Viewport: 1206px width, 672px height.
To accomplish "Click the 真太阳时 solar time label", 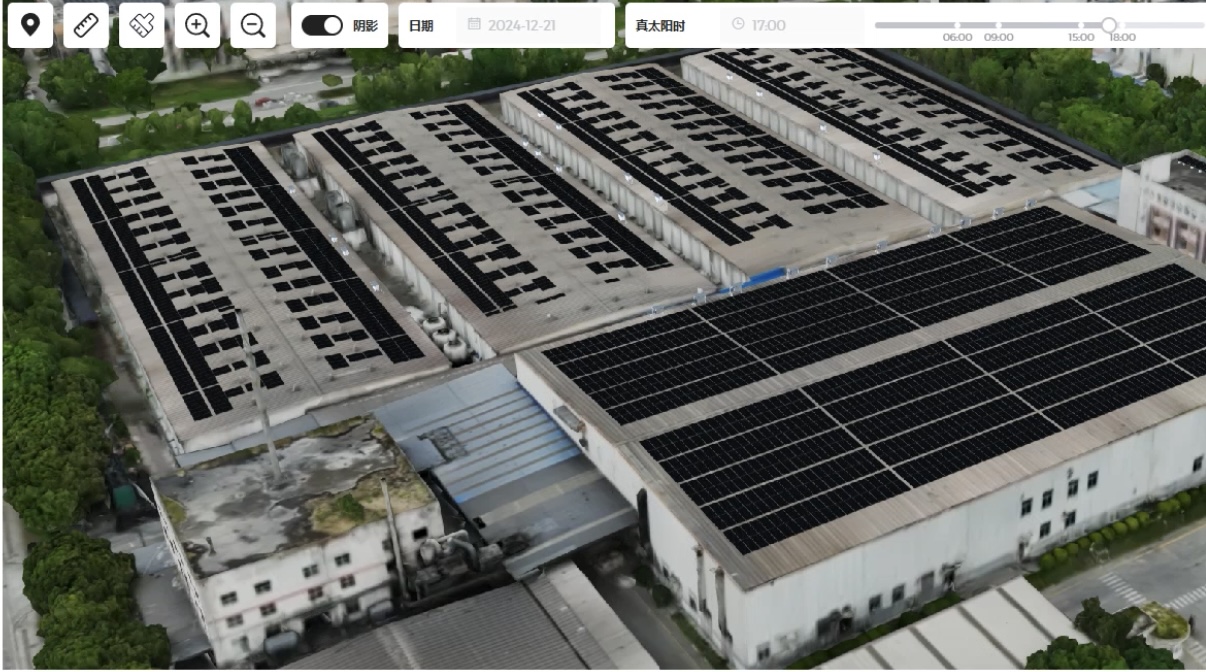I will [x=662, y=25].
